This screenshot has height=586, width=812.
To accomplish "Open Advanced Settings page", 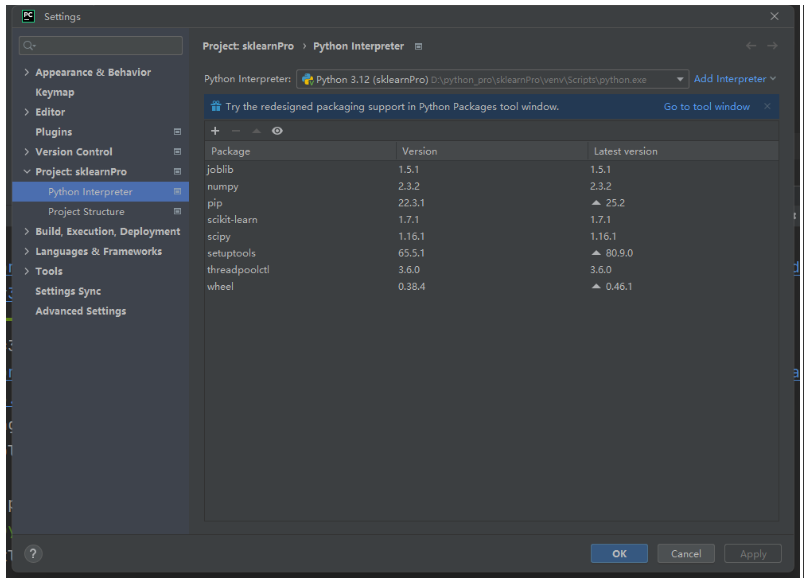I will 81,311.
